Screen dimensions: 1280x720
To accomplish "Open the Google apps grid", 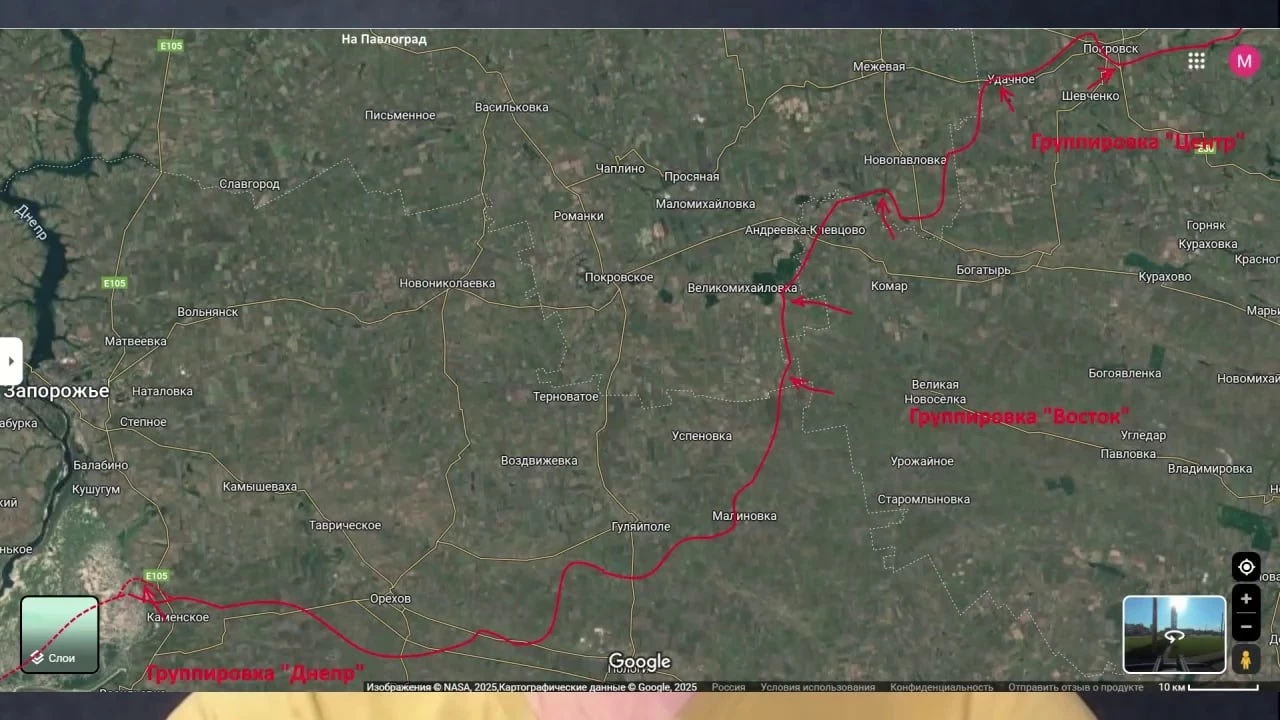I will tap(1196, 61).
